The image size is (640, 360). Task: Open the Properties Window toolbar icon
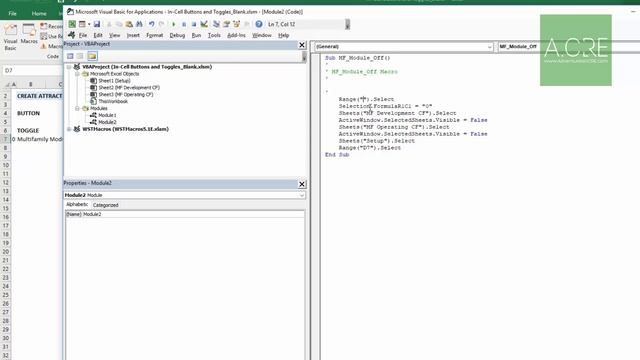(x=227, y=24)
